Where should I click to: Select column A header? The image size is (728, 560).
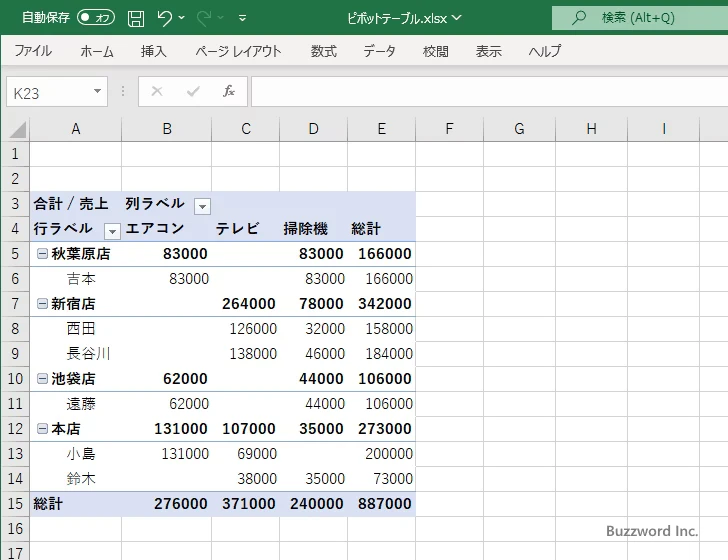76,129
